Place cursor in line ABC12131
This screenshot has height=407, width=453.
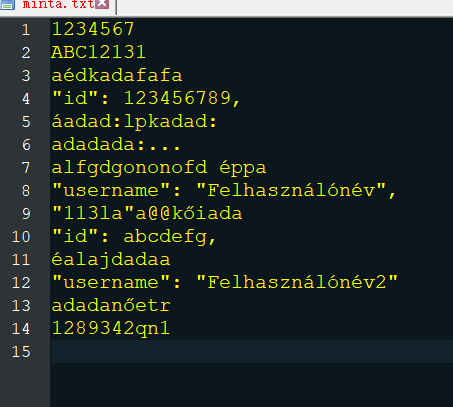click(99, 52)
